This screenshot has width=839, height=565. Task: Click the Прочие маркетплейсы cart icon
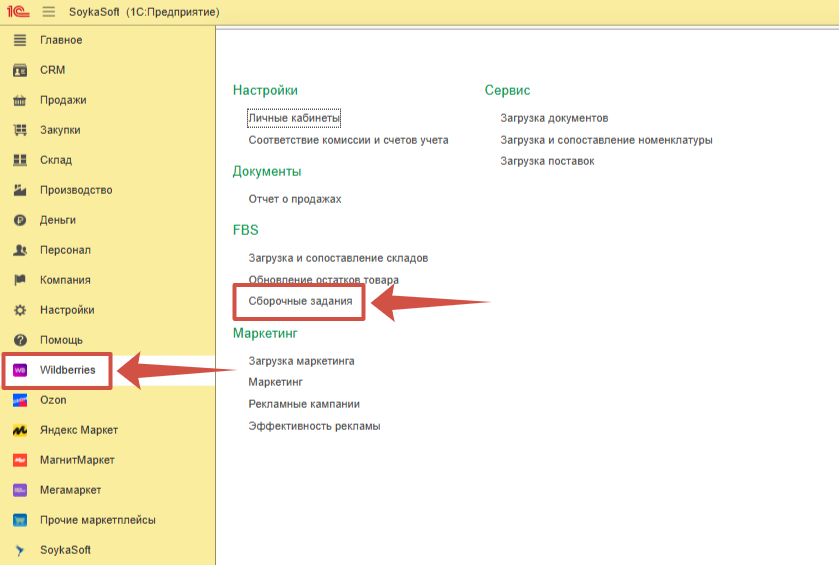[x=20, y=520]
